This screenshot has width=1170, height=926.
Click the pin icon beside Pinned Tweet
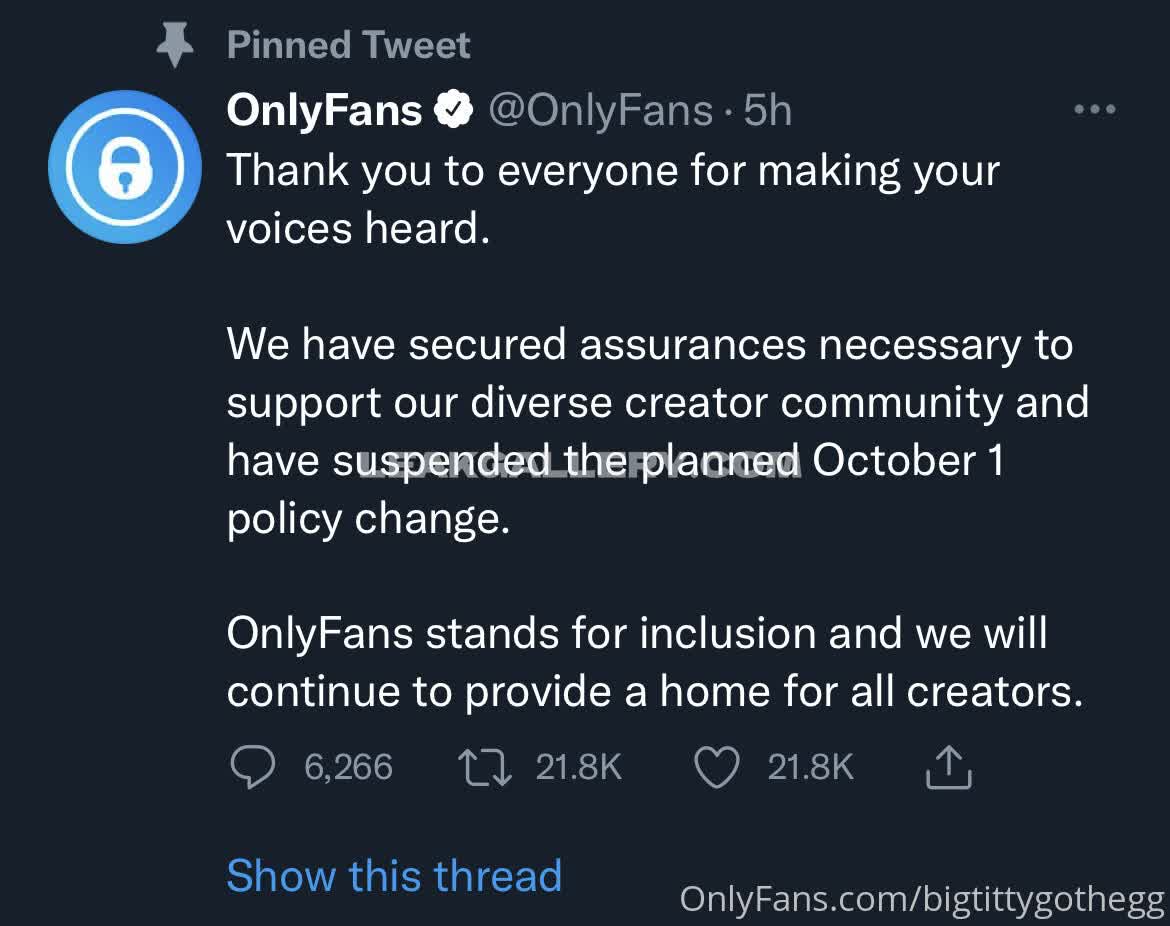coord(176,45)
